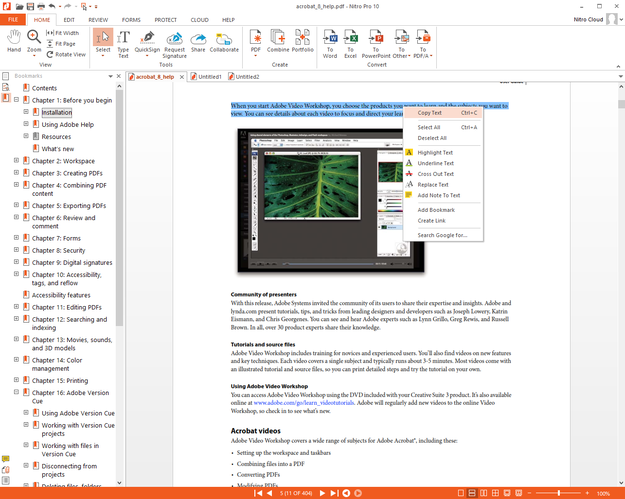Convert To PowerPoint
This screenshot has height=499, width=625.
[x=376, y=44]
